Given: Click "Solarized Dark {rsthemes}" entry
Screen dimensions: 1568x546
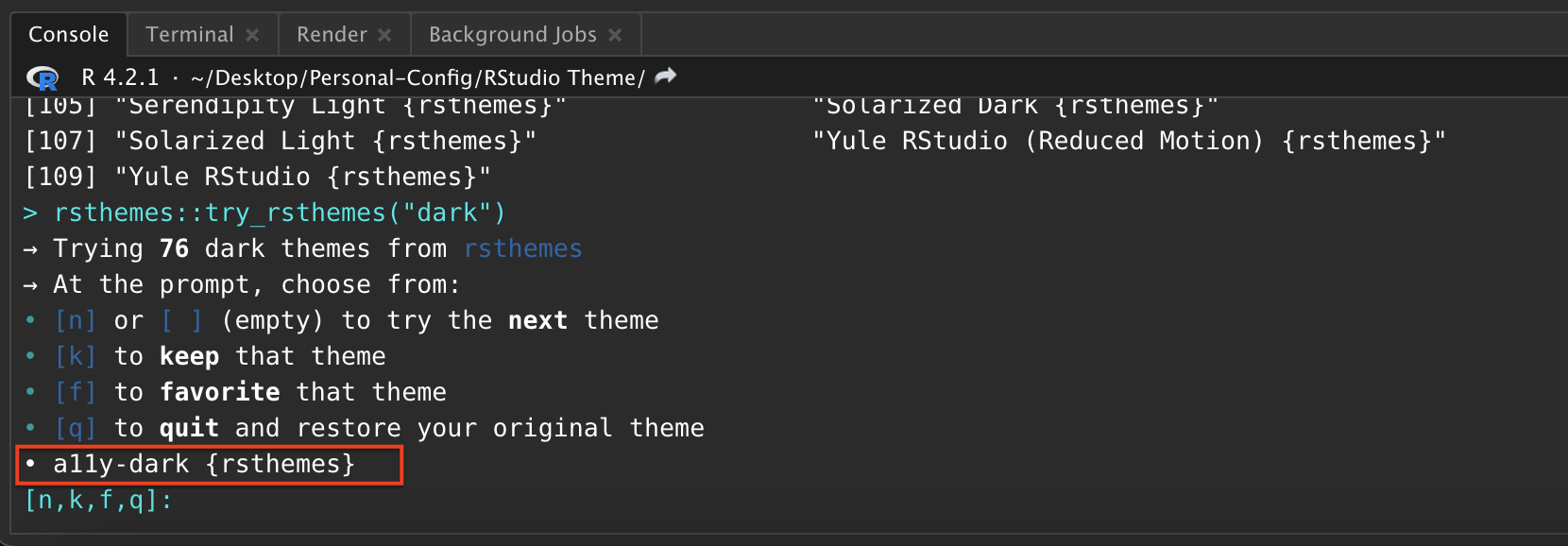Looking at the screenshot, I should click(1015, 106).
